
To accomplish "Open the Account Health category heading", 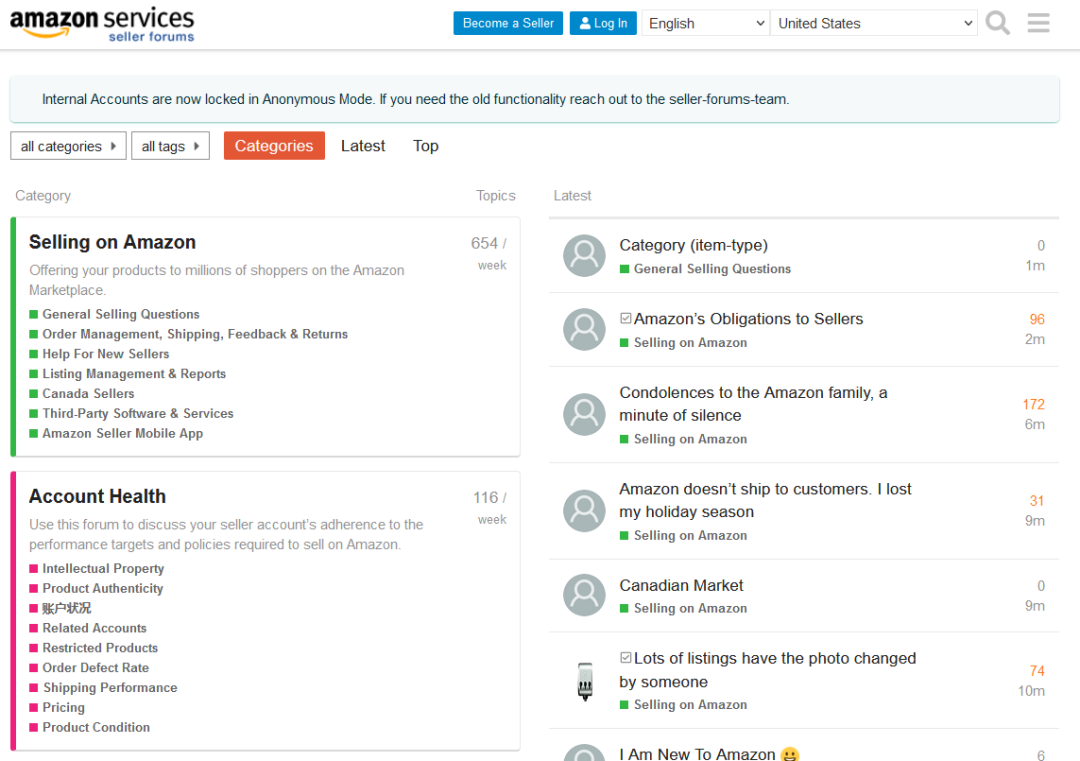I will point(97,497).
